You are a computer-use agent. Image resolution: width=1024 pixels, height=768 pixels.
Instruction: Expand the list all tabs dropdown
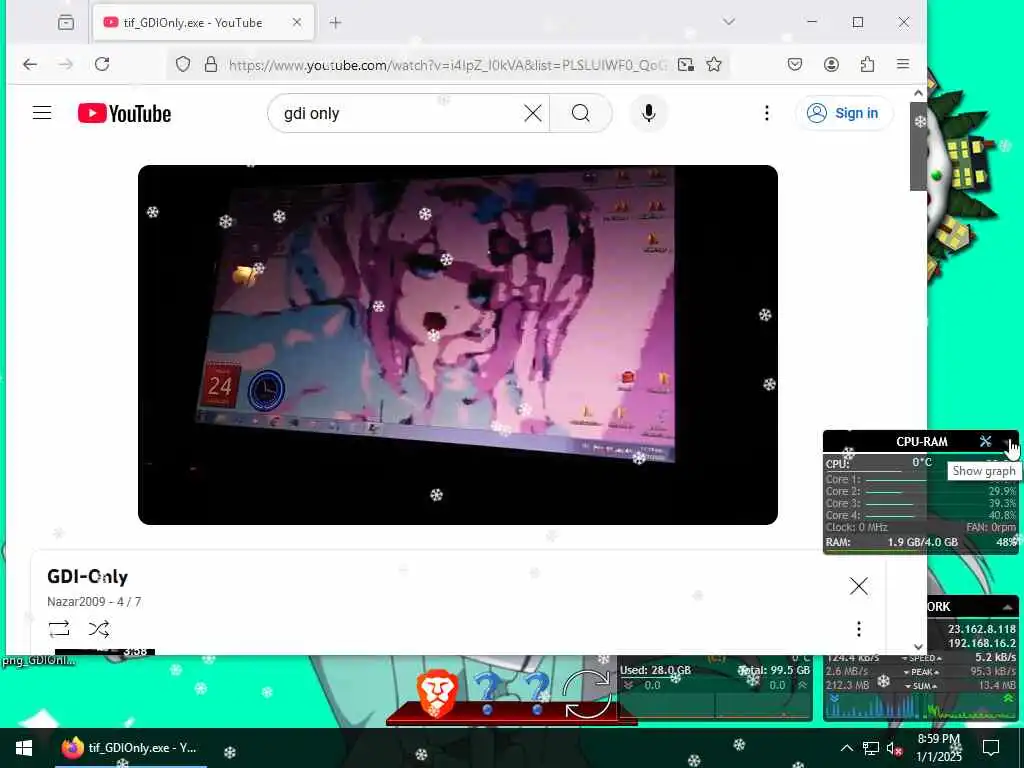click(x=729, y=22)
